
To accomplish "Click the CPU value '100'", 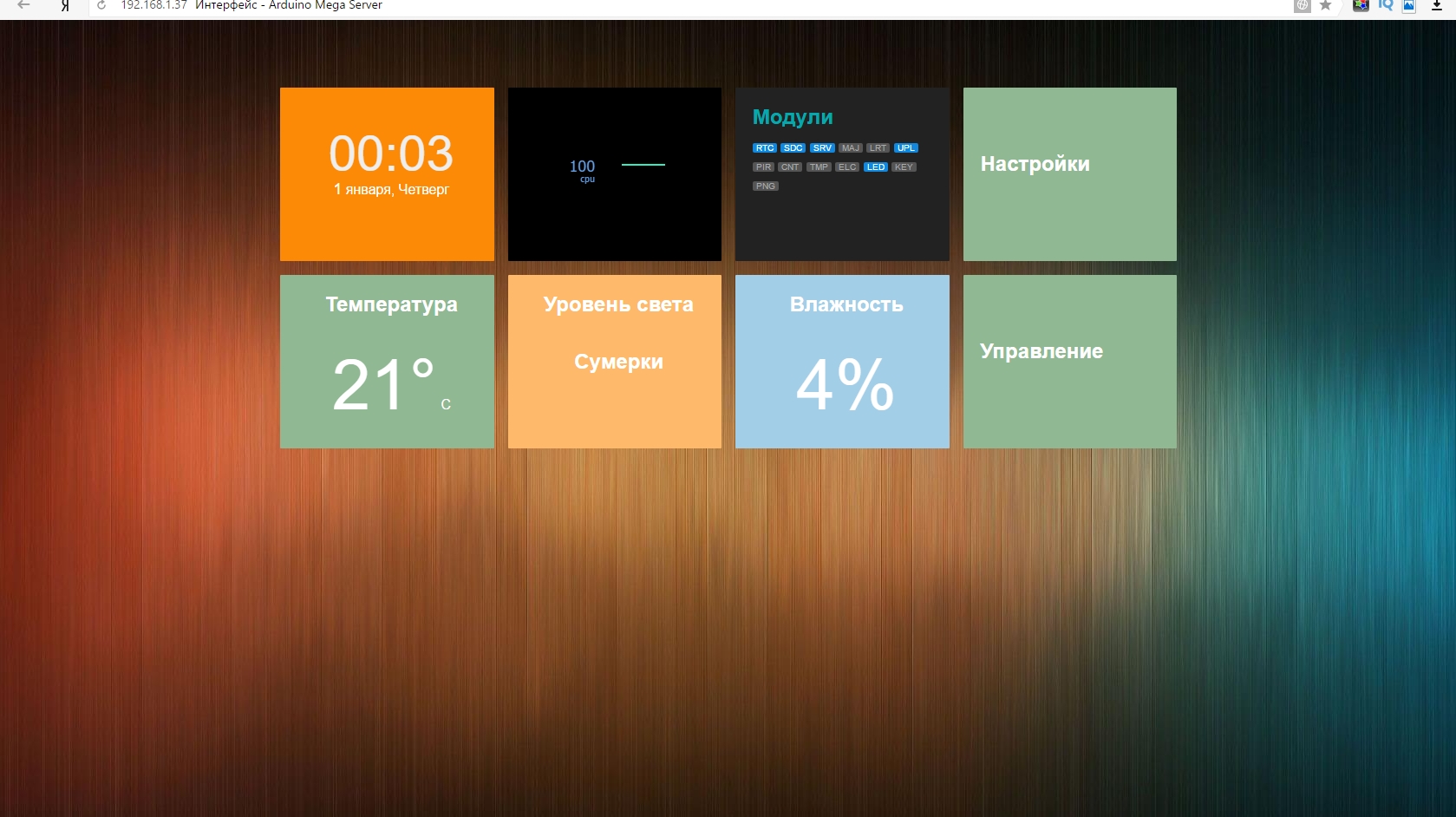I will [583, 166].
